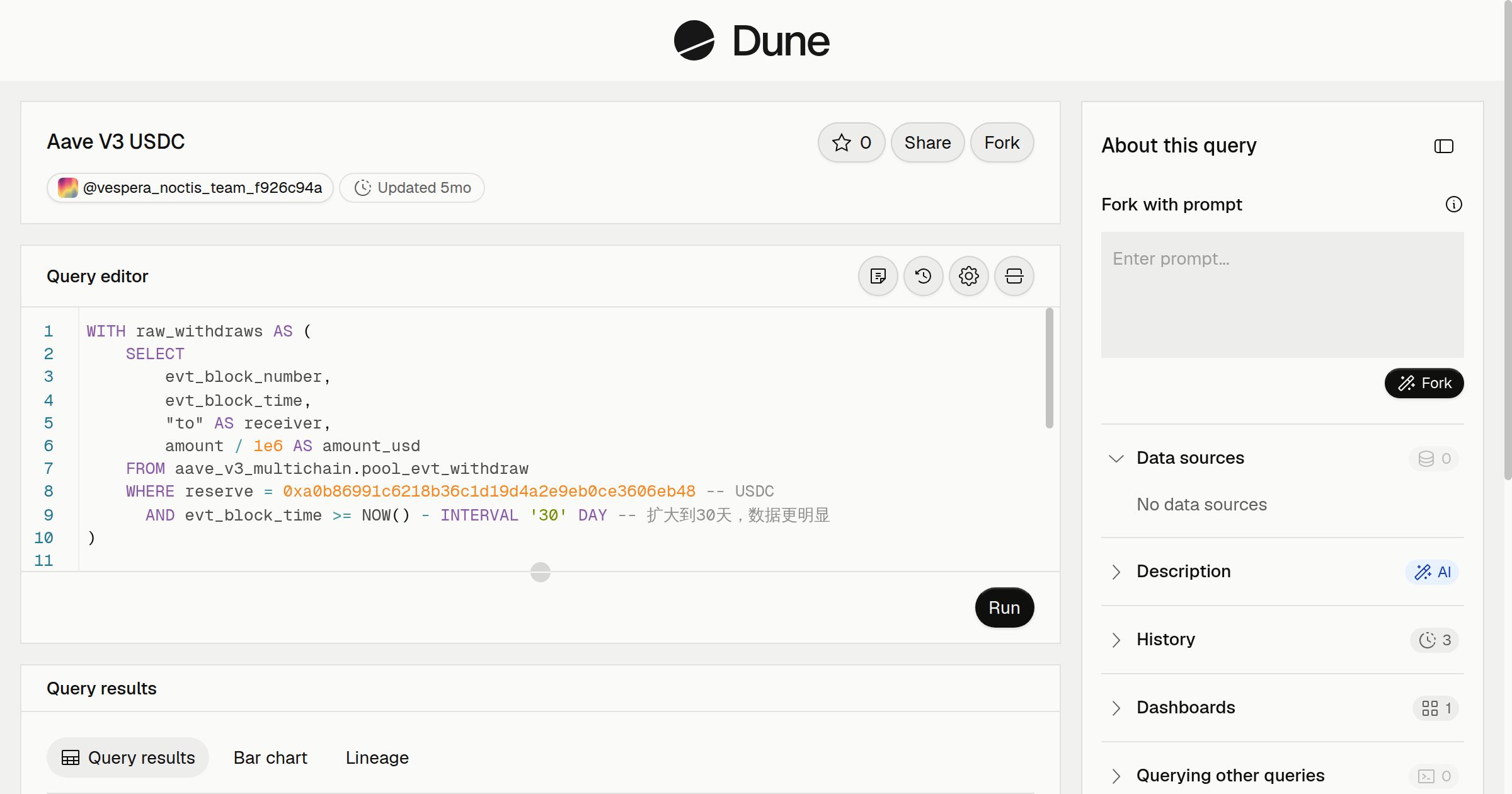Show Fork with prompt info tooltip

(x=1454, y=204)
